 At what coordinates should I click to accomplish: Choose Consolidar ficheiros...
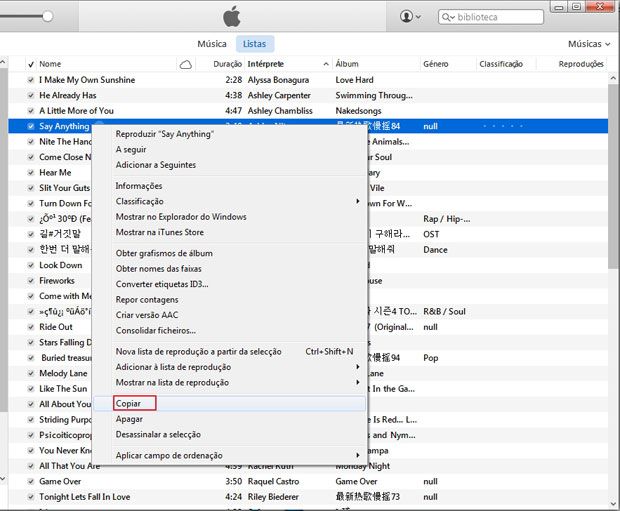coord(156,330)
